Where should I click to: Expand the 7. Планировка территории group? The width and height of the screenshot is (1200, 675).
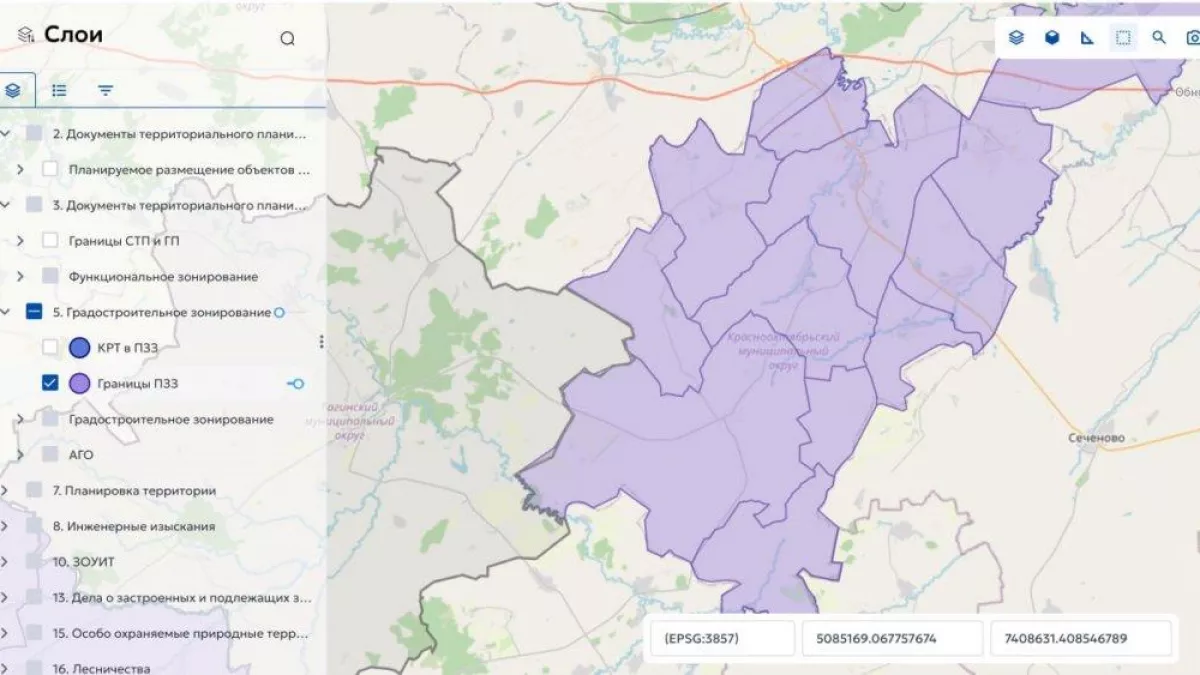[x=5, y=491]
